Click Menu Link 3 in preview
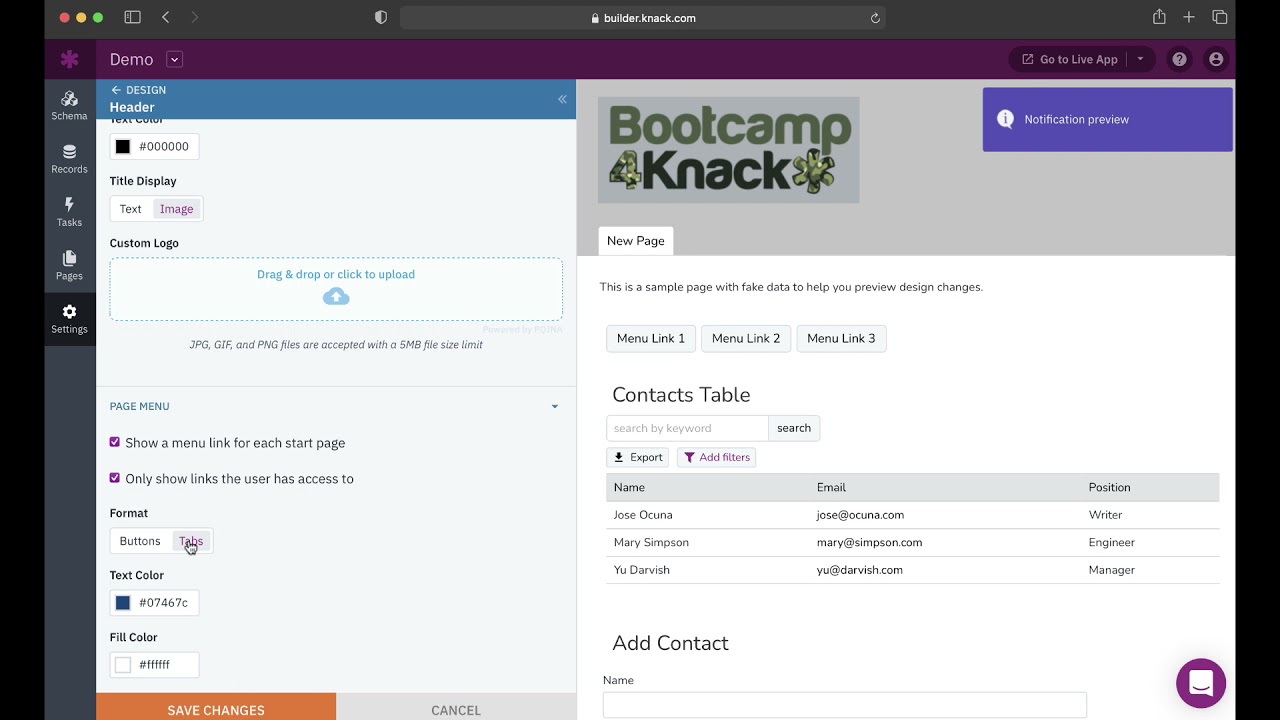Viewport: 1280px width, 720px height. click(841, 338)
